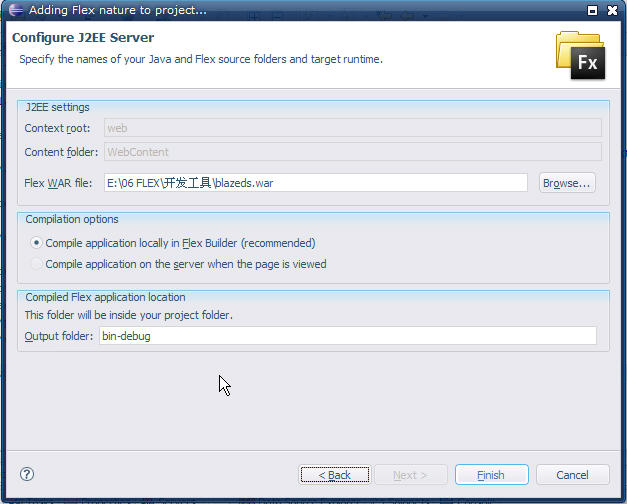The image size is (627, 504).
Task: Browse for the Flex WAR file
Action: 567,183
